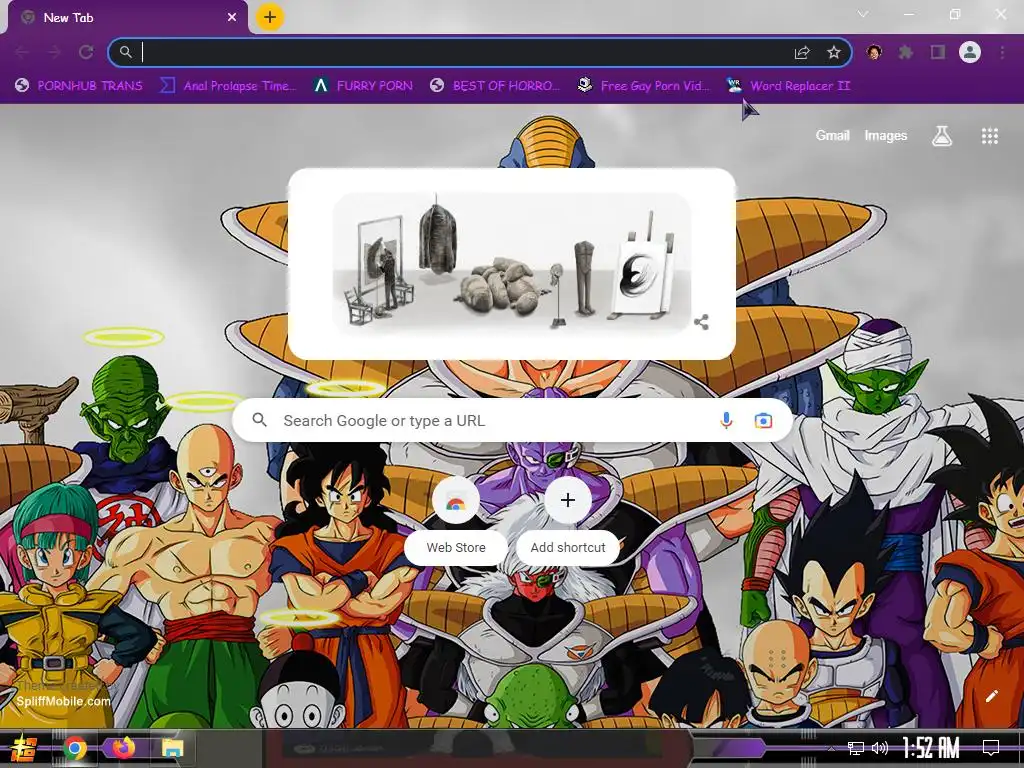1024x768 pixels.
Task: Open the Windows Start button
Action: pyautogui.click(x=24, y=748)
